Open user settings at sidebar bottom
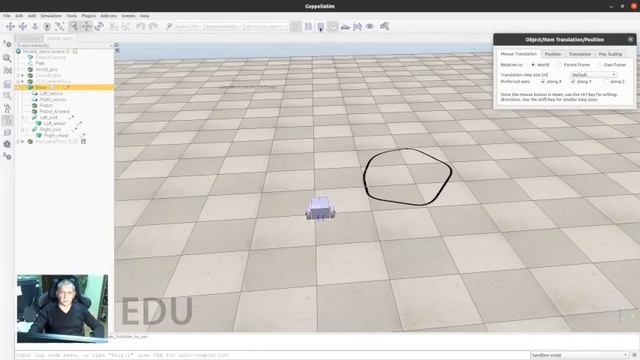Screen dimensions: 640x360 click(x=7, y=156)
